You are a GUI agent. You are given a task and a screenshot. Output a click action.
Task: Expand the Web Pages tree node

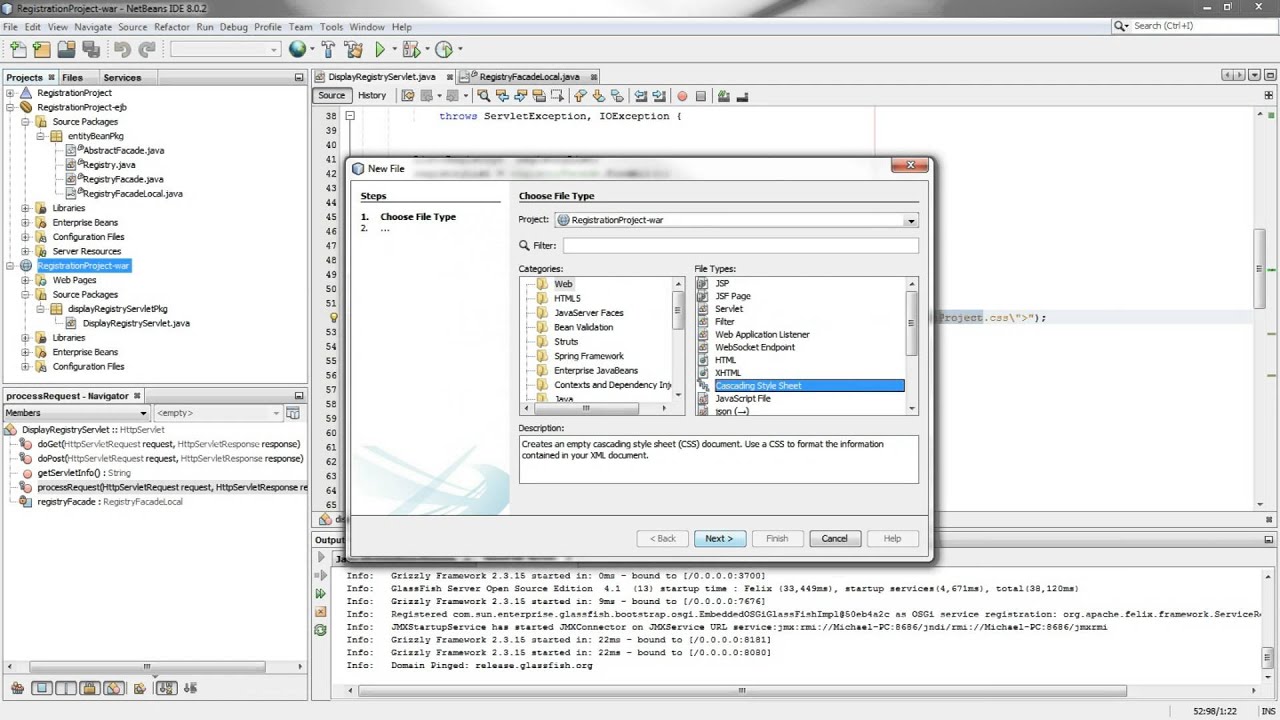click(26, 280)
